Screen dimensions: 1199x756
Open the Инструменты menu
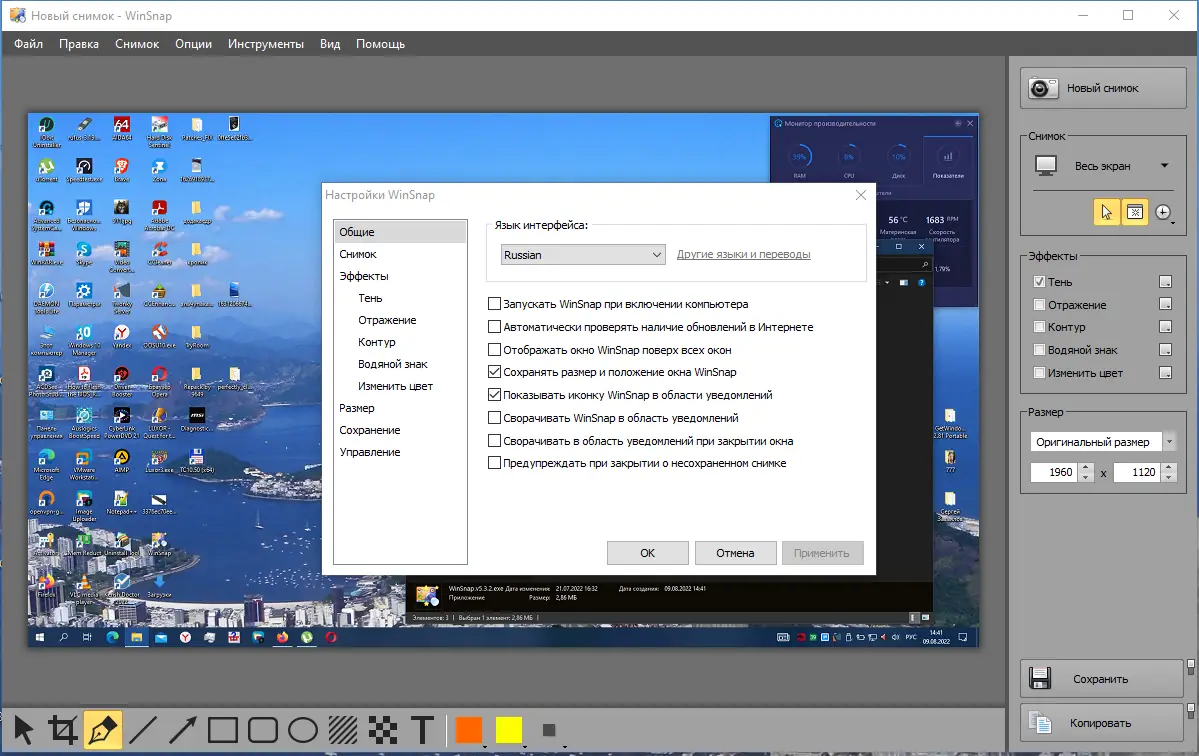(265, 44)
